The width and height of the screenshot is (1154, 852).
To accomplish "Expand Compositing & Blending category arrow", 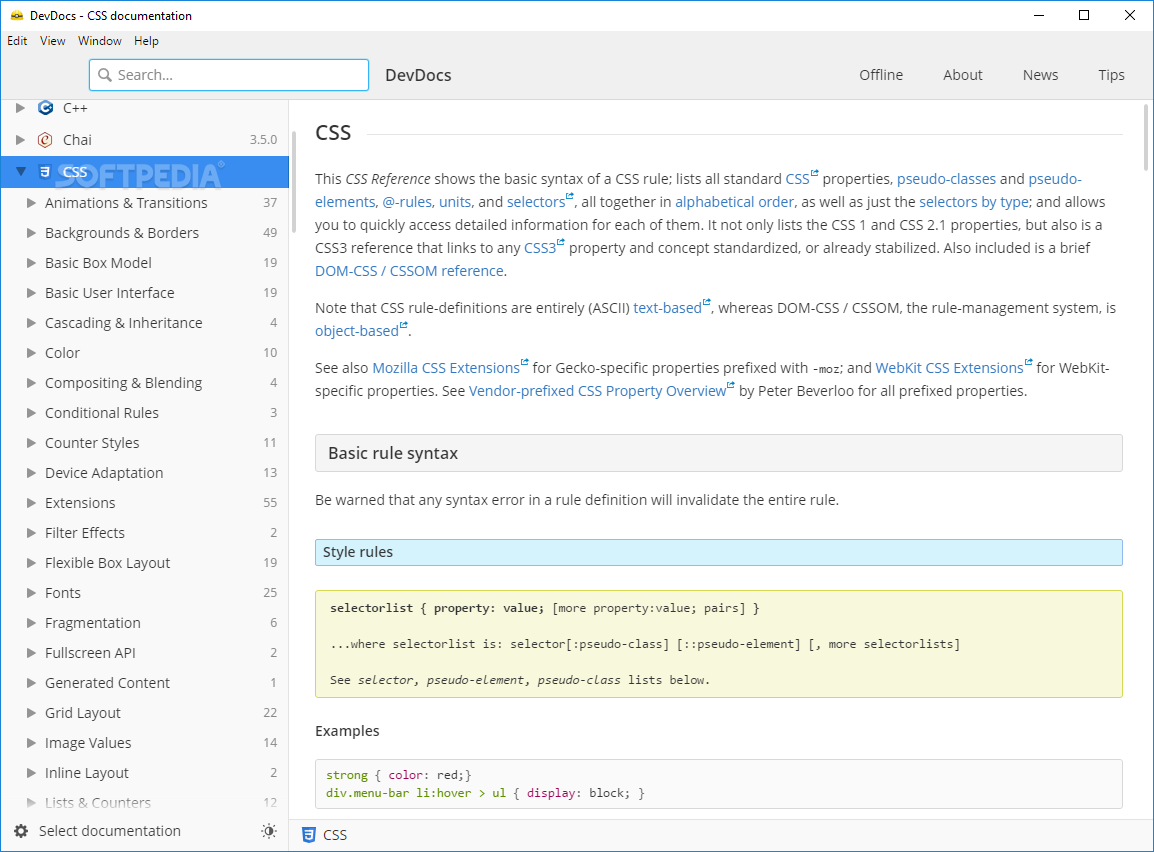I will point(31,383).
